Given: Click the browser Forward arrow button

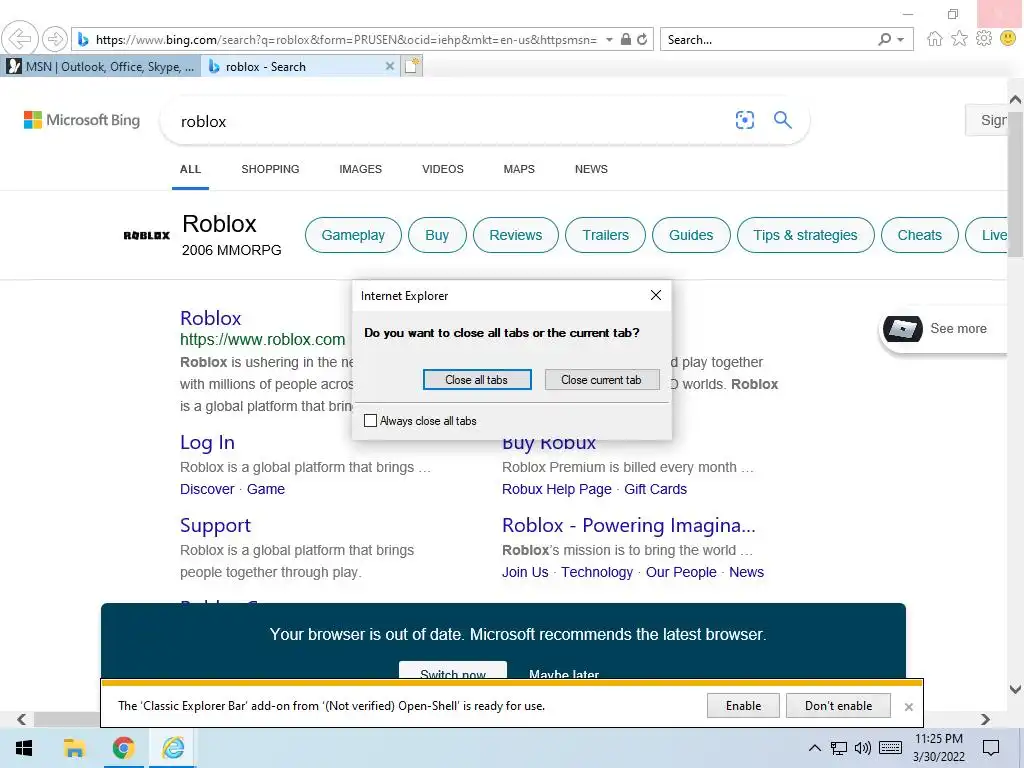Looking at the screenshot, I should point(55,39).
